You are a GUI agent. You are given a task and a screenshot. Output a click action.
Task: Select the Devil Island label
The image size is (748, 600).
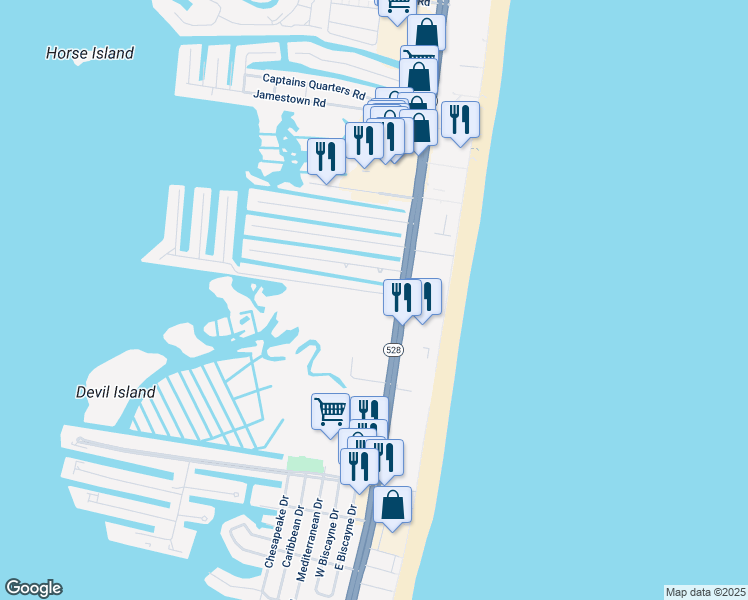pos(116,392)
